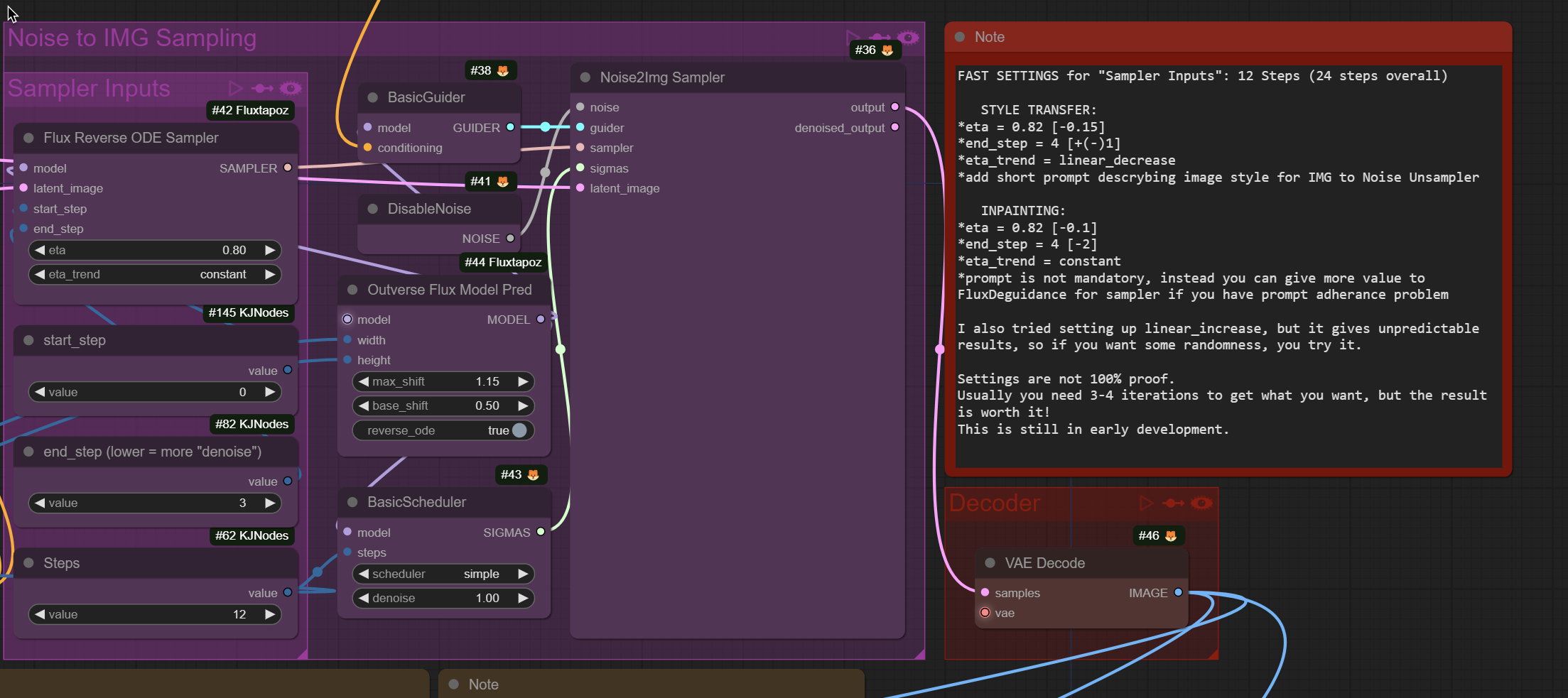1568x698 pixels.
Task: Open the scheduler combo set to simple
Action: coord(443,574)
